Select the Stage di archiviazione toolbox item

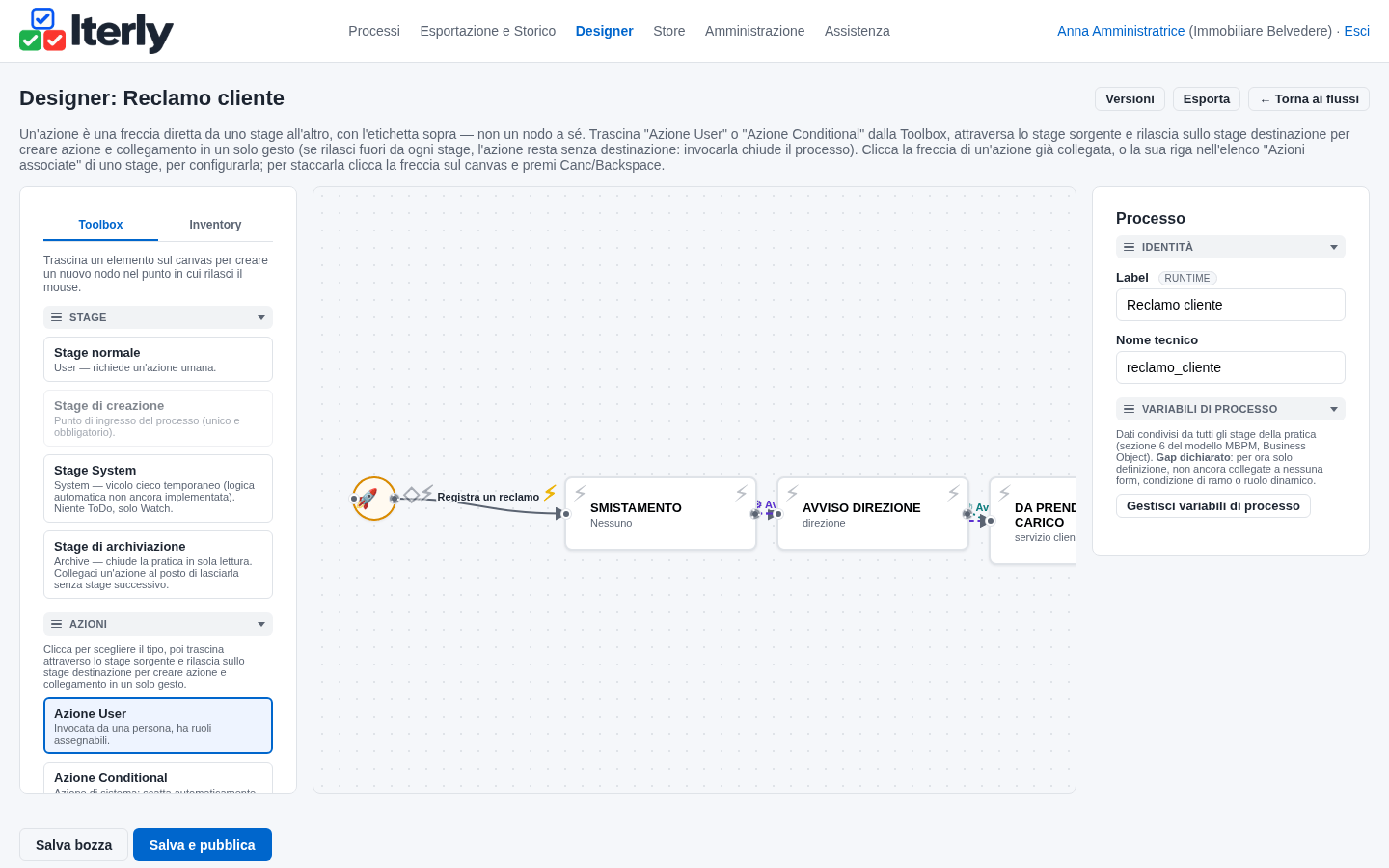coord(158,564)
